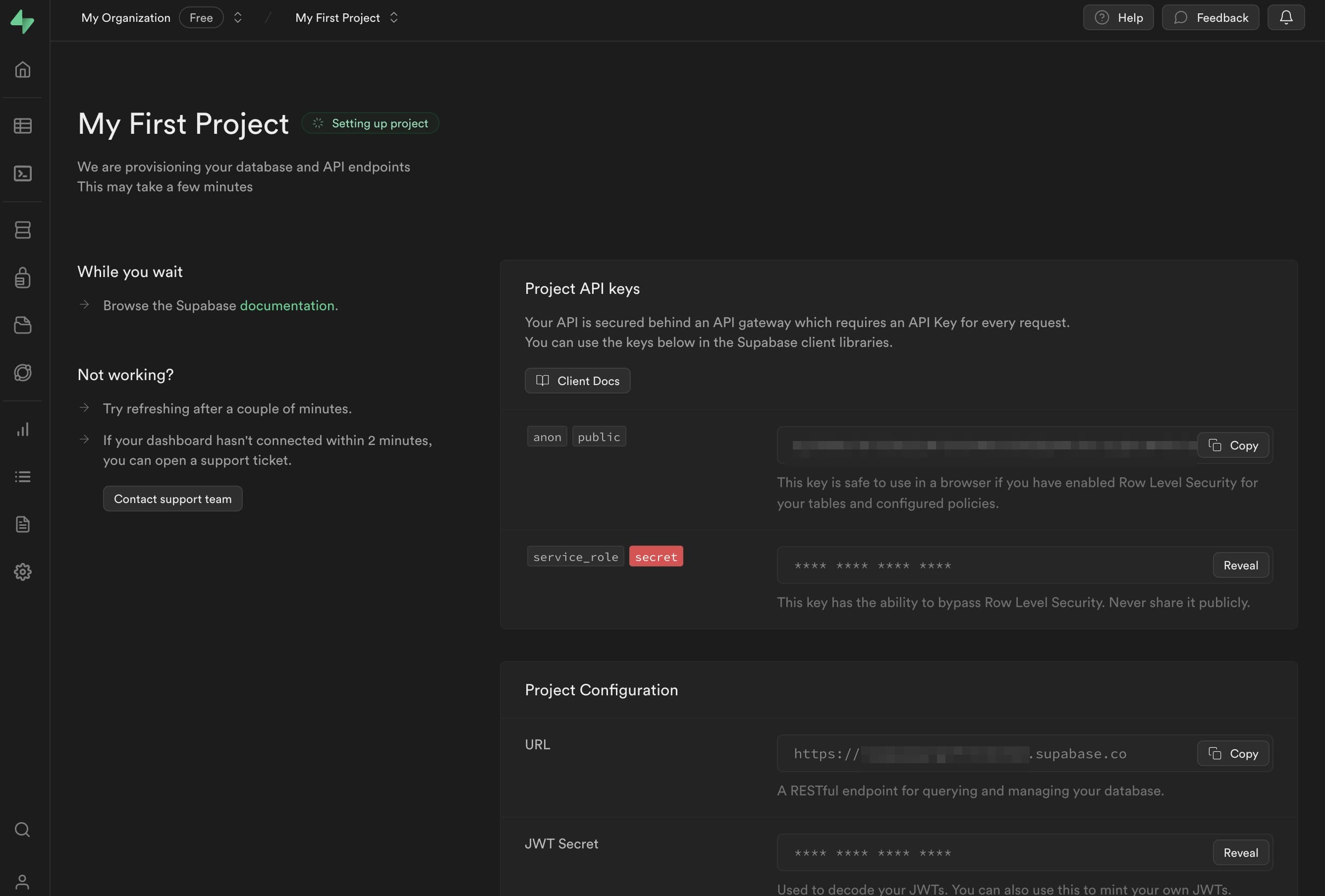Open the Supabase documentation link
This screenshot has height=896, width=1325.
click(x=287, y=306)
